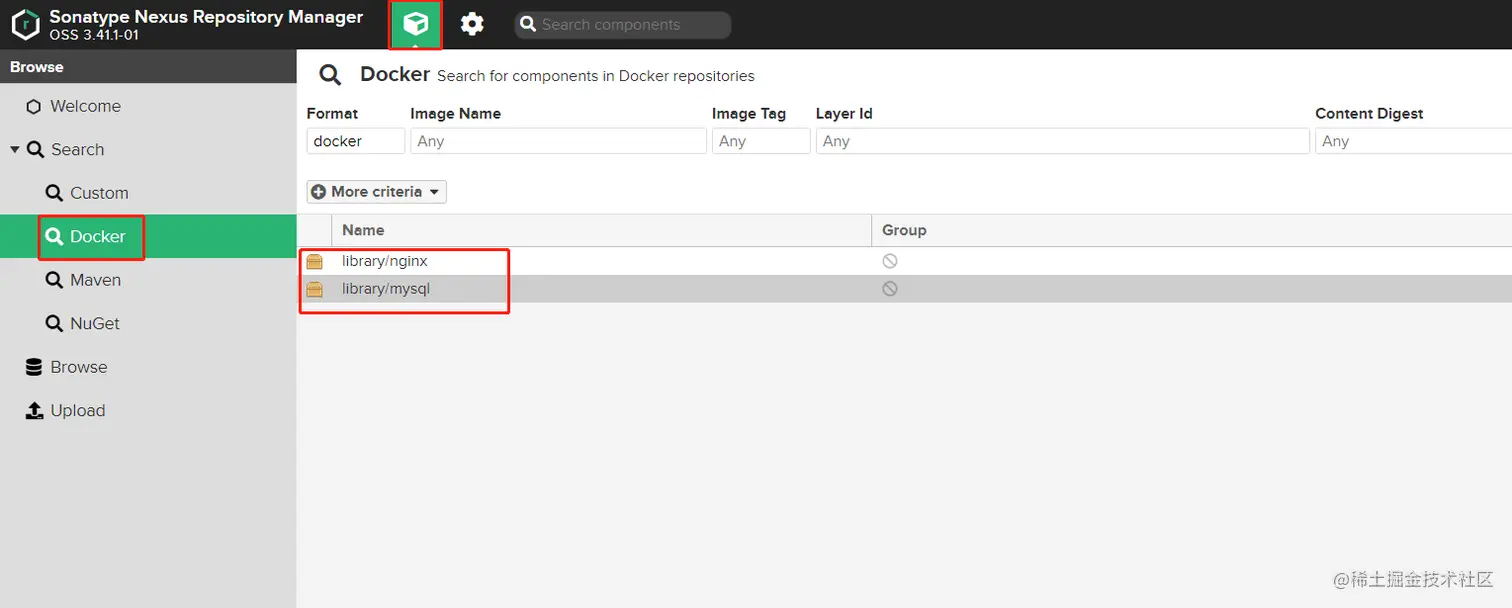Screen dimensions: 1512x608
Task: Open the Browse cube icon in header
Action: coord(416,24)
